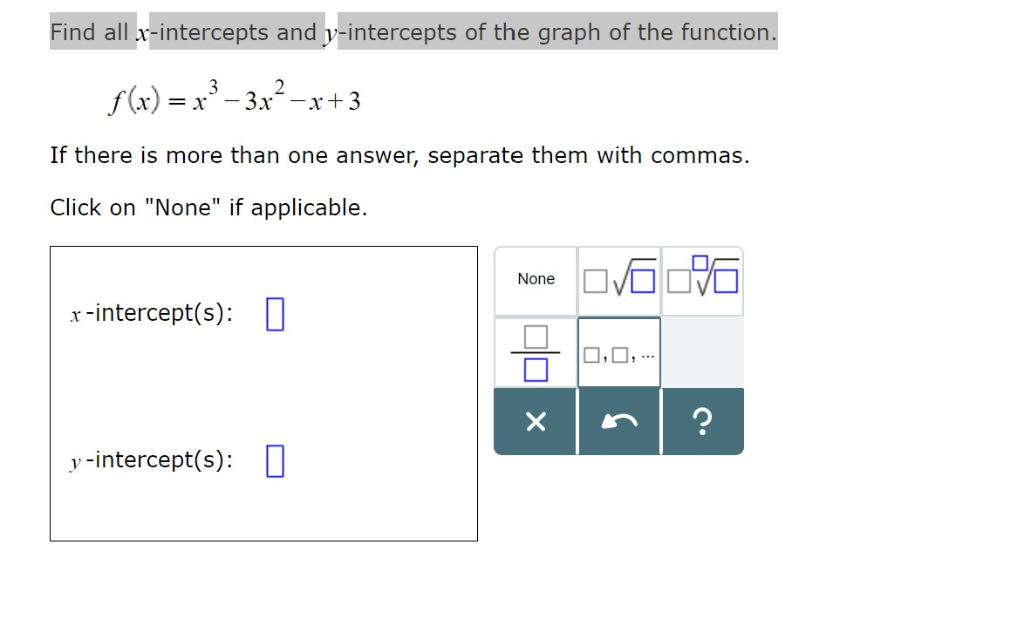Select the comma-separated list template icon
Screen dimensions: 1024x633
point(619,352)
